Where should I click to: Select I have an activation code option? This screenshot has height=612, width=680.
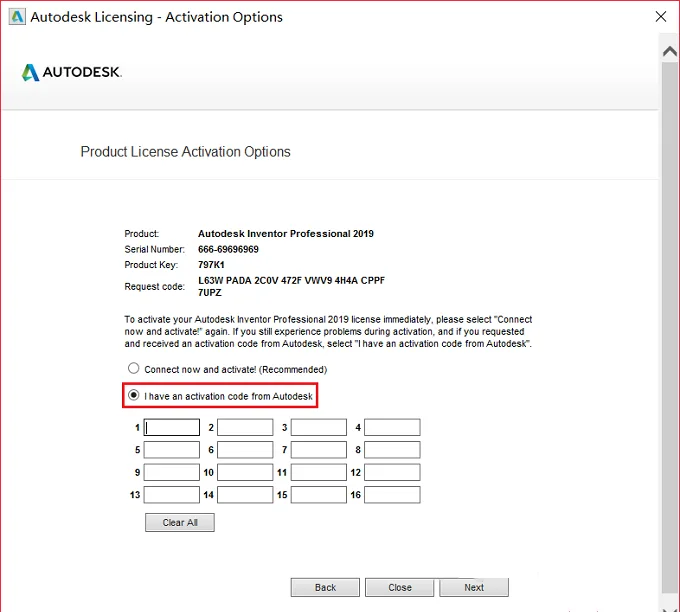pos(134,395)
